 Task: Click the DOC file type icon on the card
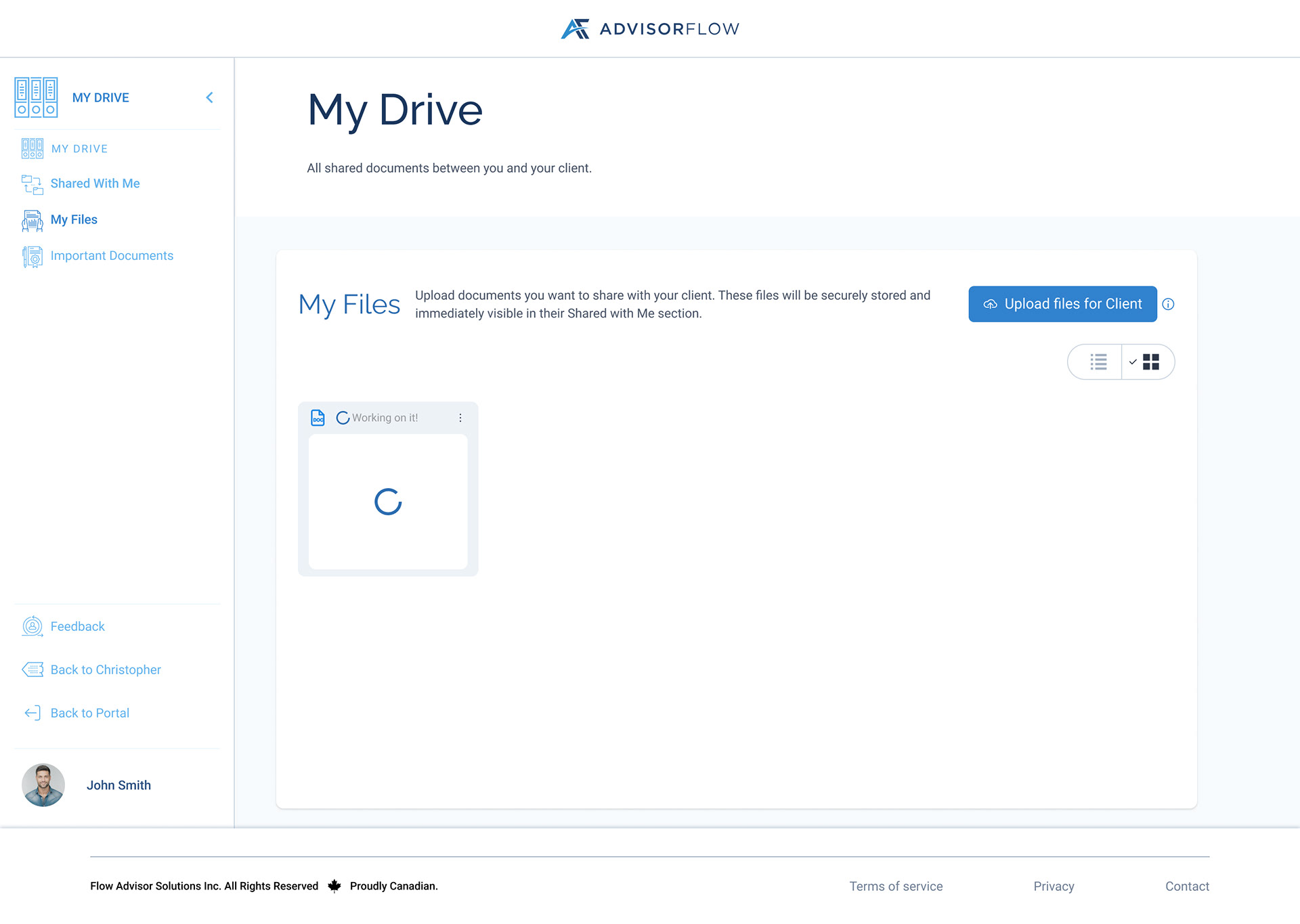coord(318,418)
